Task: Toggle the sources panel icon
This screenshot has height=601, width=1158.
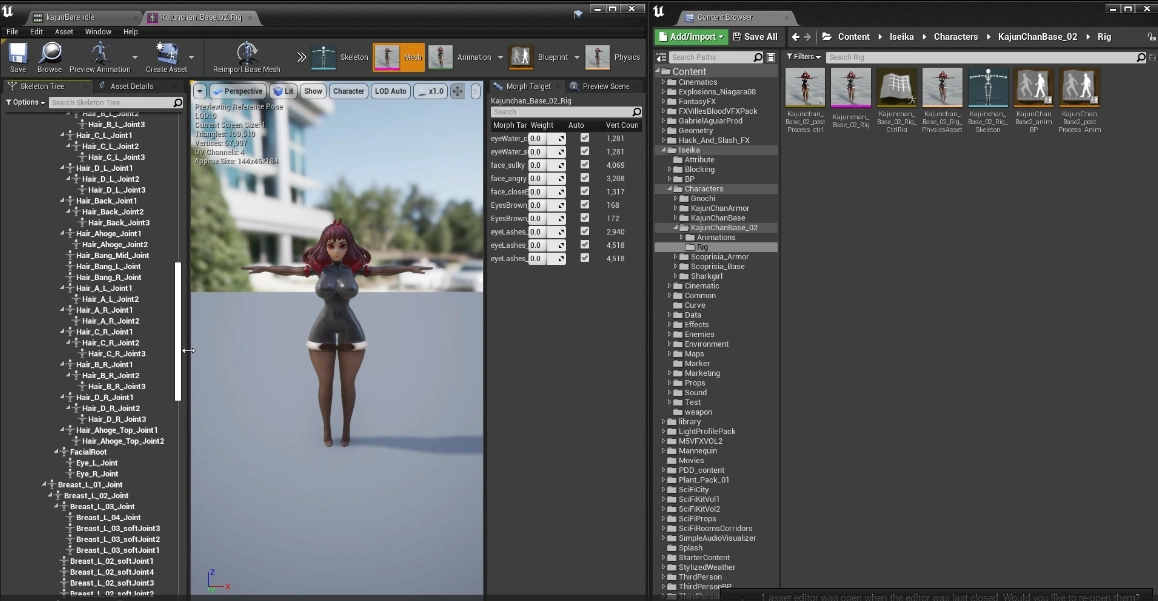Action: click(x=661, y=57)
